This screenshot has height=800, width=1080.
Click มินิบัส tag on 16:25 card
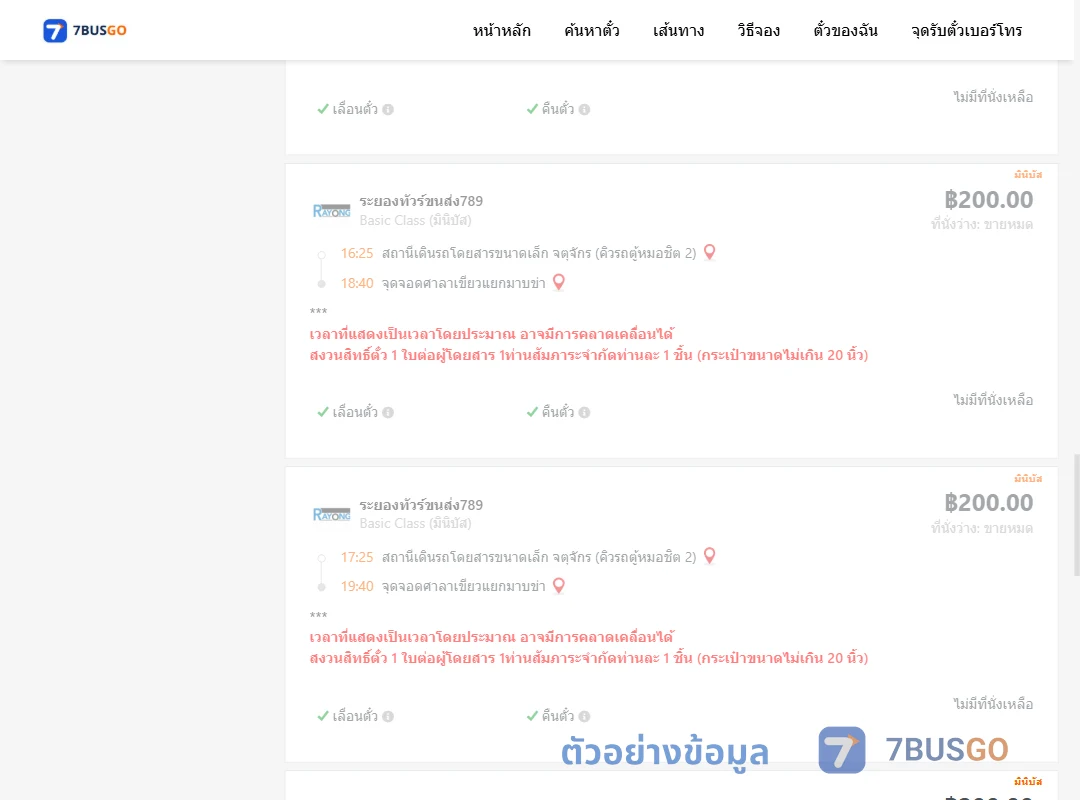click(1028, 174)
